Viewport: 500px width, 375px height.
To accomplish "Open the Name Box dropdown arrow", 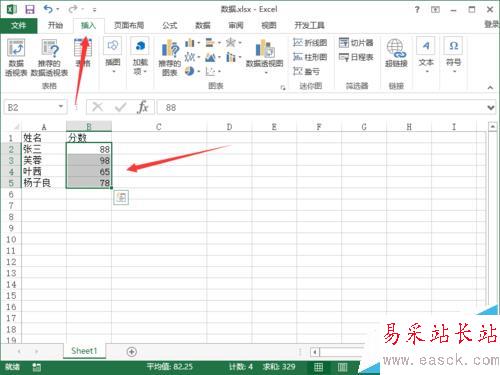I will [x=61, y=107].
